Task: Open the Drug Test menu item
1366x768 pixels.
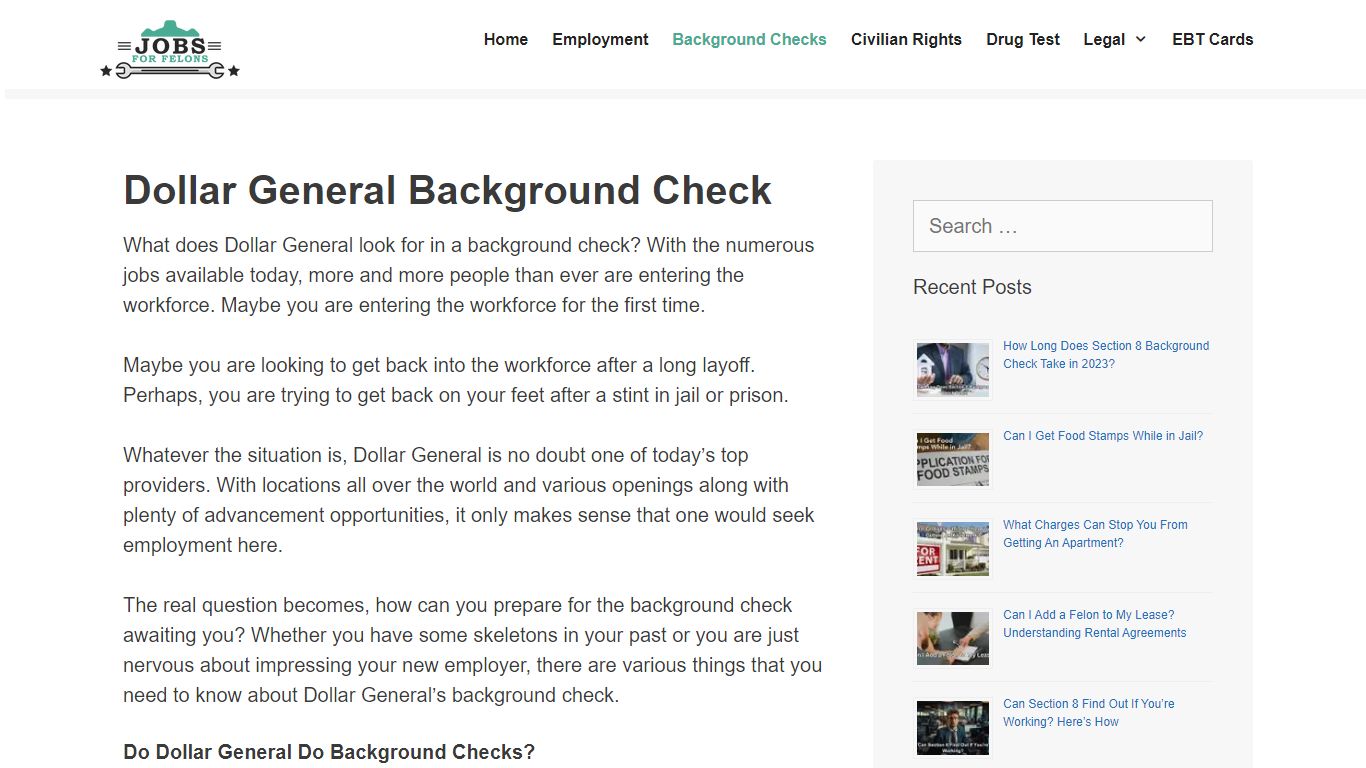Action: click(1023, 39)
